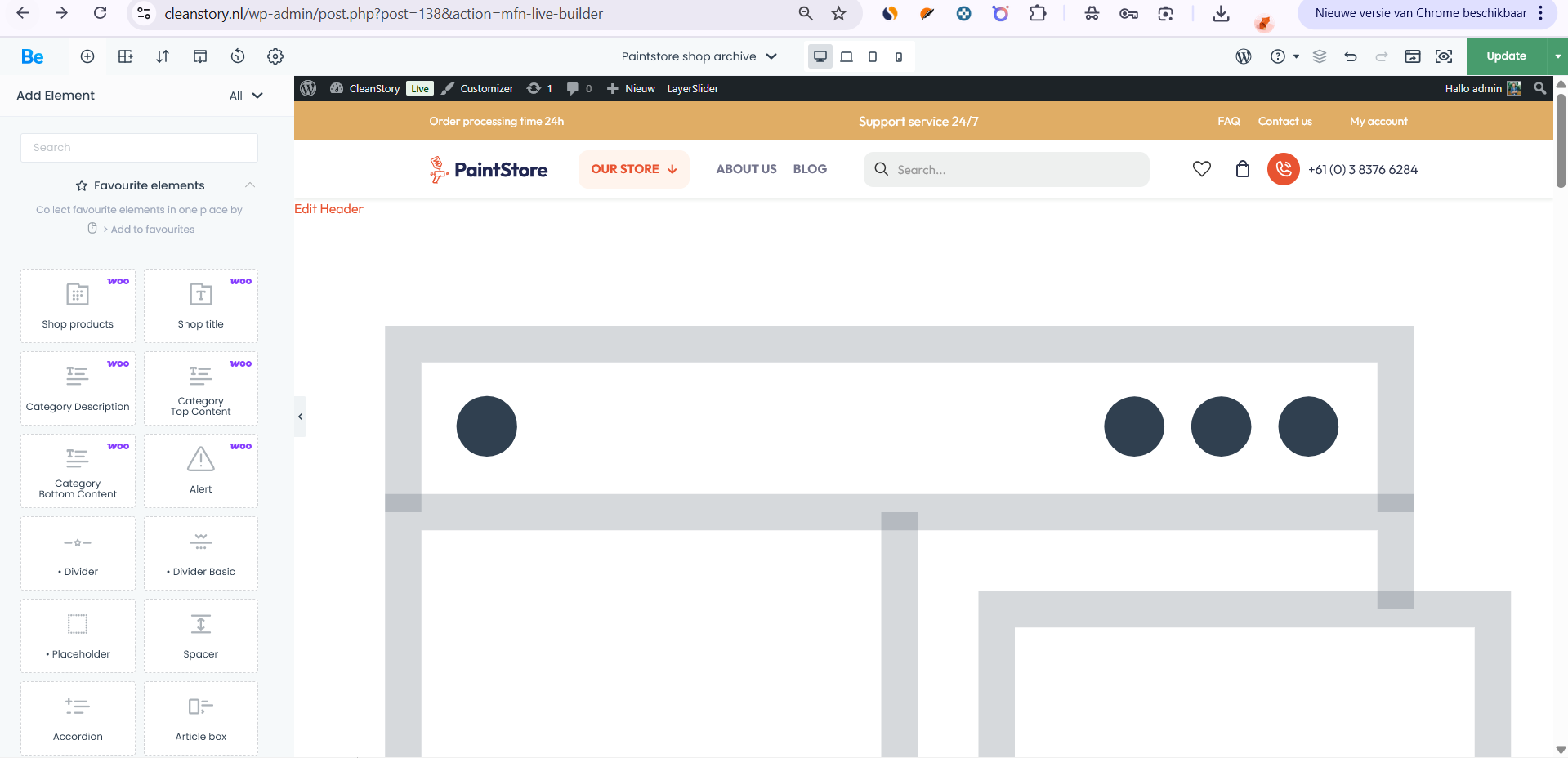Click the shopping bag cart icon
The height and width of the screenshot is (758, 1568).
(x=1242, y=169)
